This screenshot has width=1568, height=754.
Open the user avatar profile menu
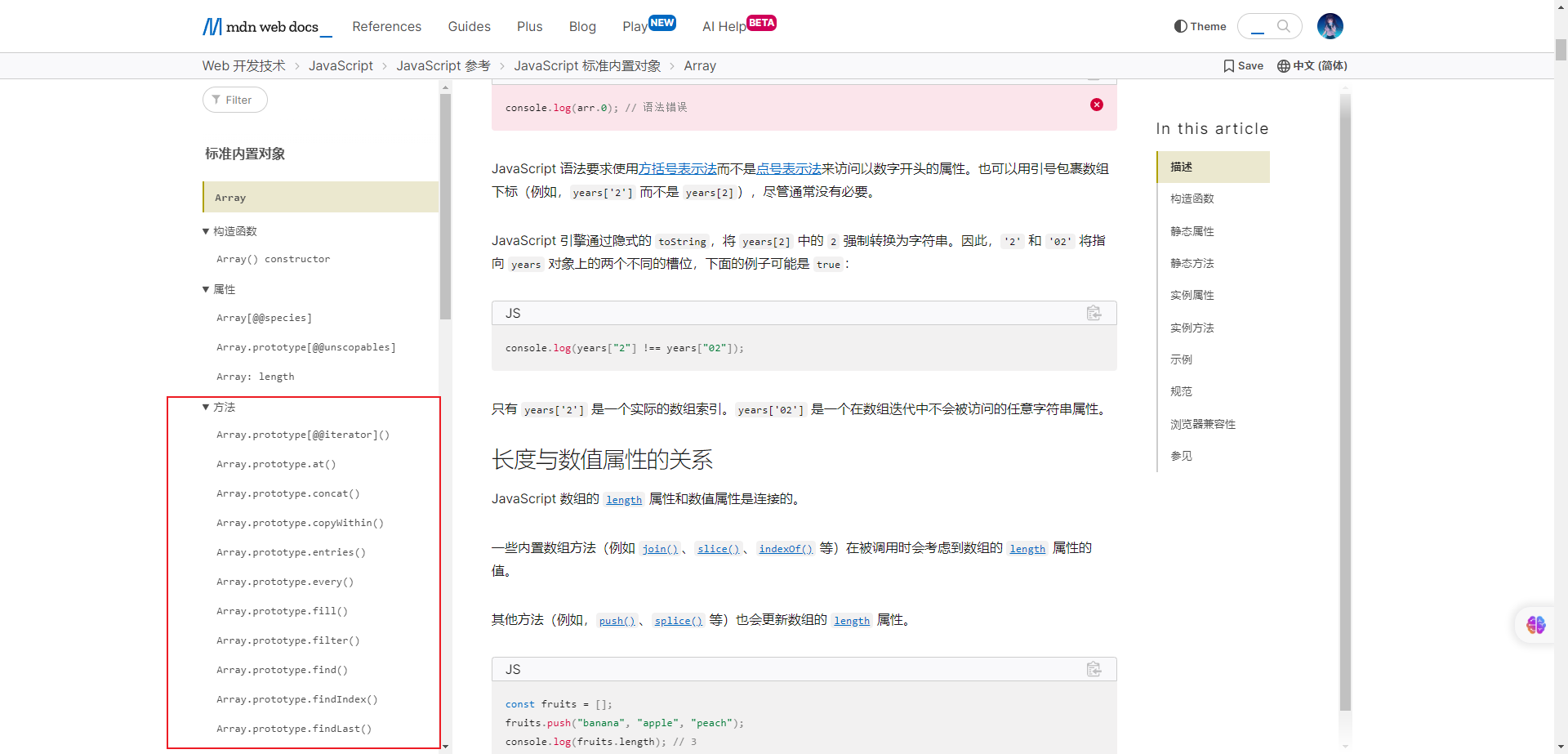tap(1330, 26)
